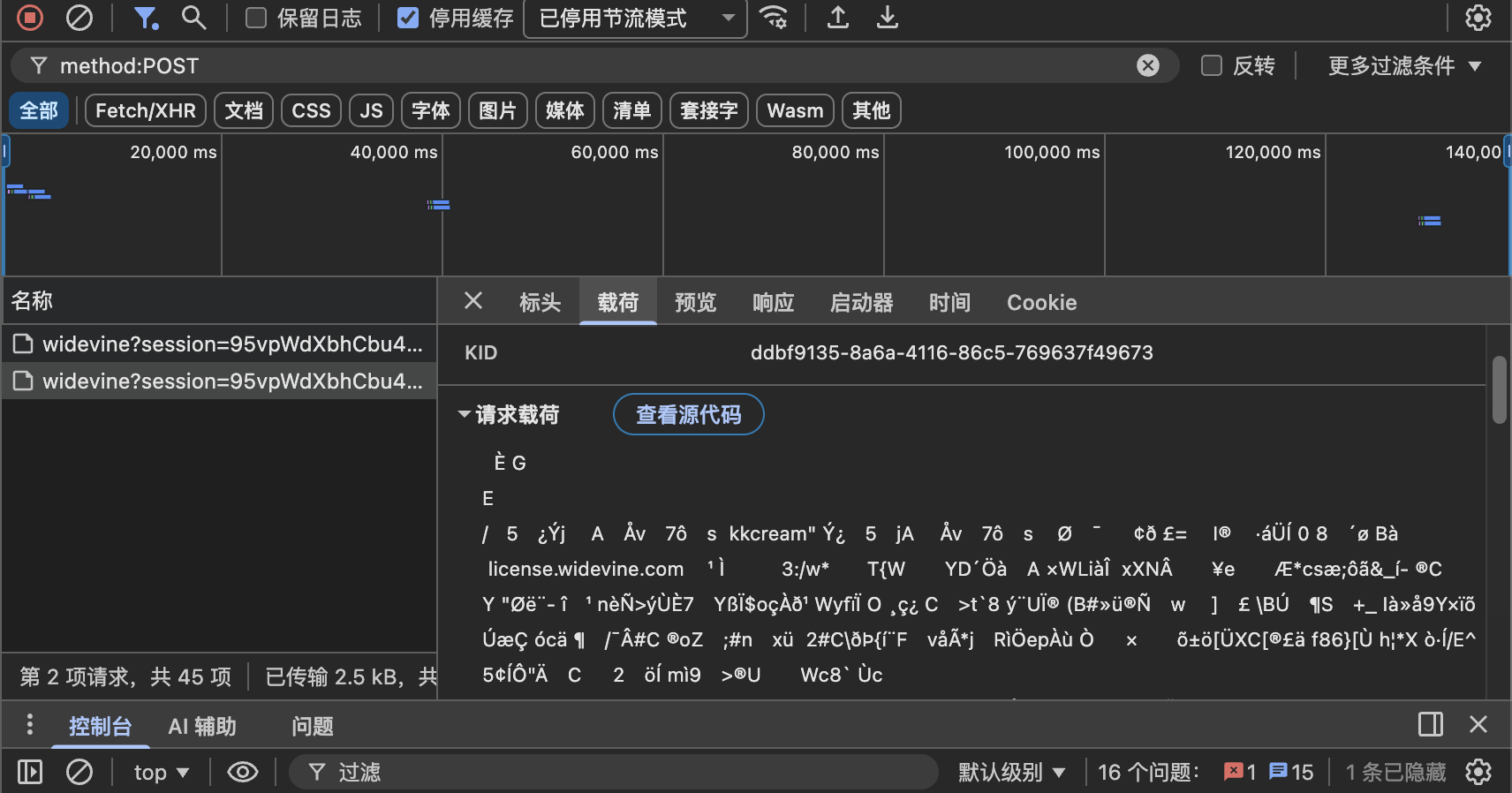Click the 名称 column header
Image resolution: width=1512 pixels, height=793 pixels.
point(219,301)
